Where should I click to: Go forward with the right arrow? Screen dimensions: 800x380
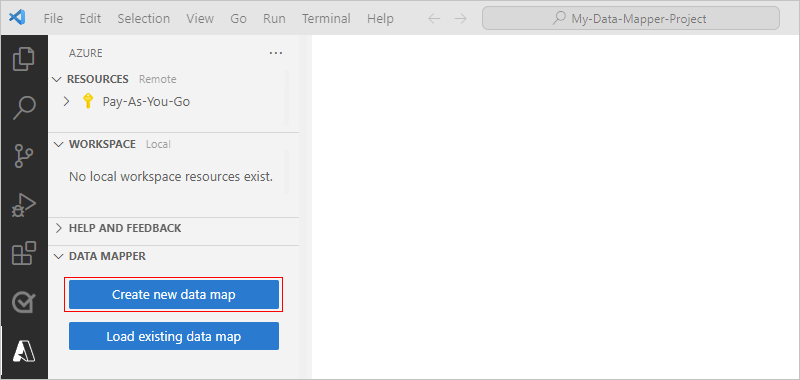(x=460, y=19)
